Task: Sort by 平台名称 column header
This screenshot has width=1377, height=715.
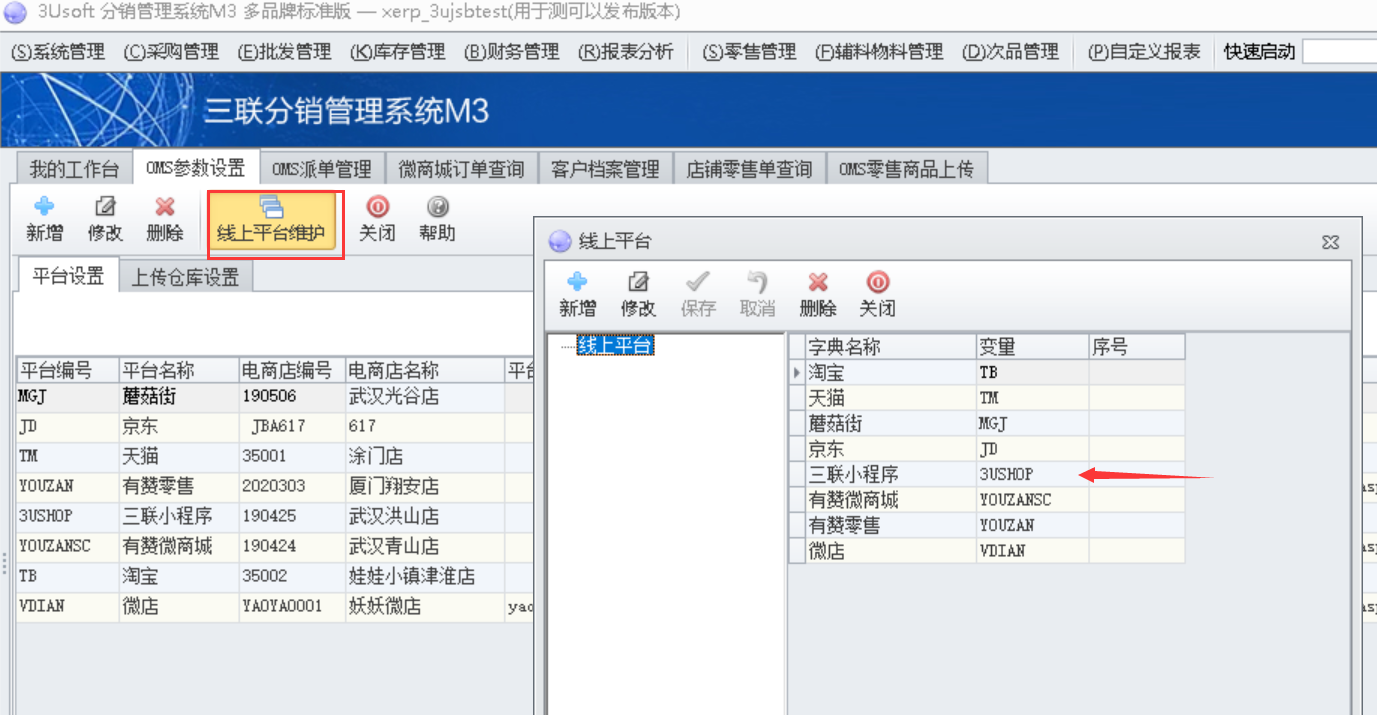Action: [179, 371]
